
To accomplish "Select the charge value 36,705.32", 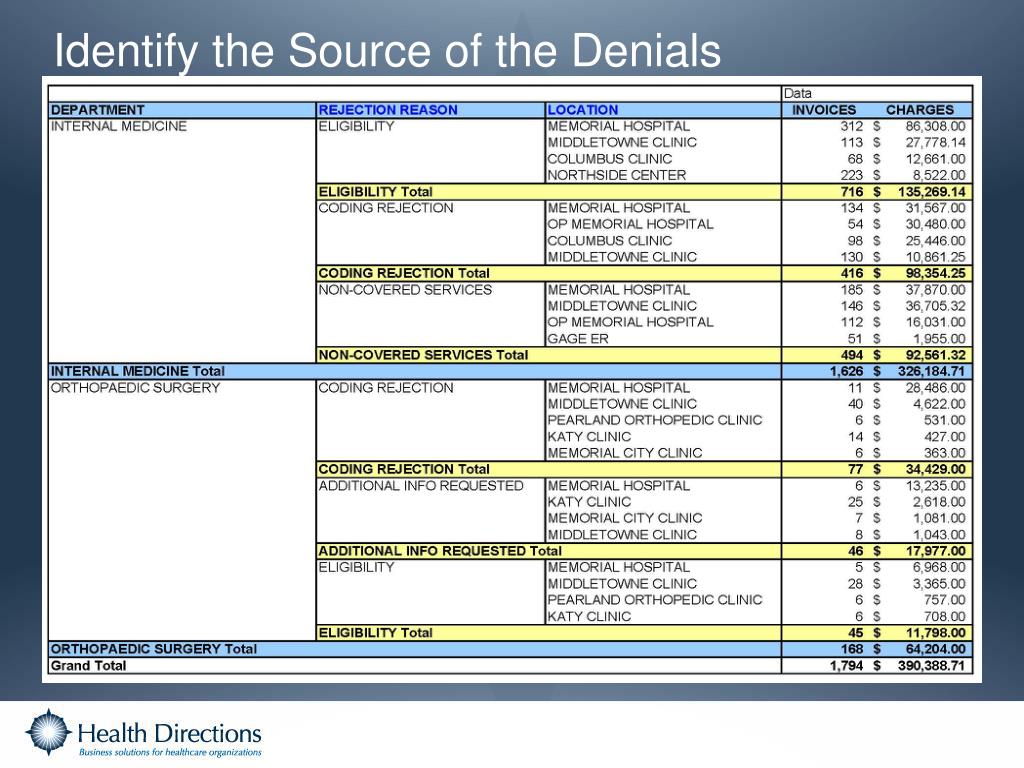I will click(x=935, y=306).
